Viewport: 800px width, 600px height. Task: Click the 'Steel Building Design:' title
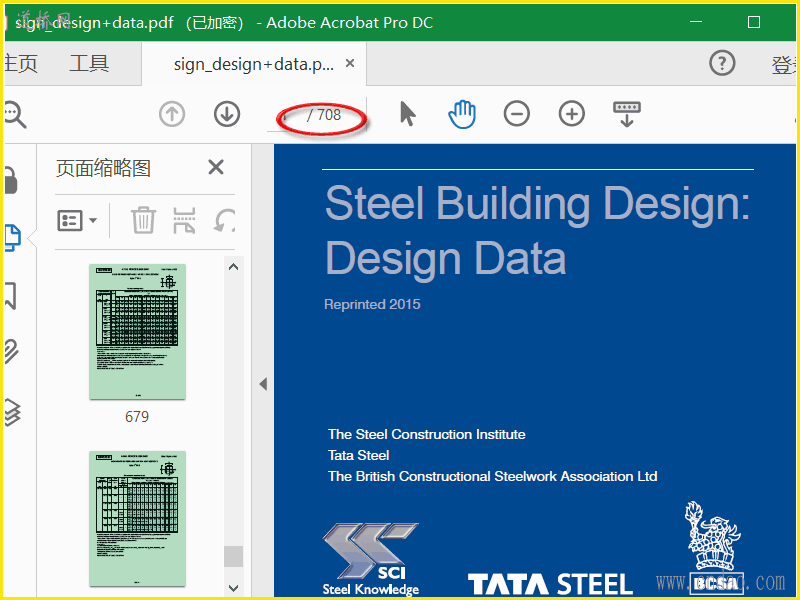[537, 205]
